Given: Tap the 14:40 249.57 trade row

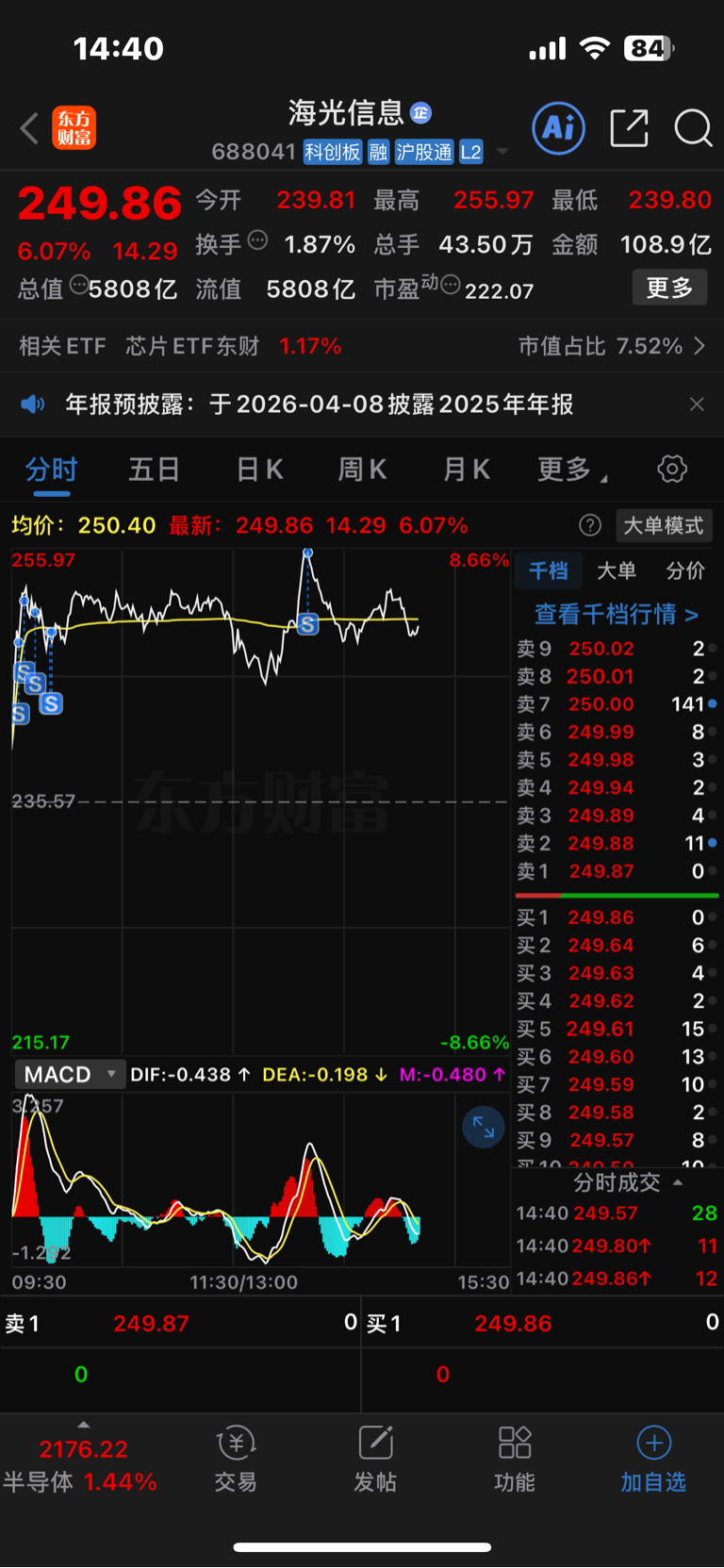Looking at the screenshot, I should point(617,1213).
